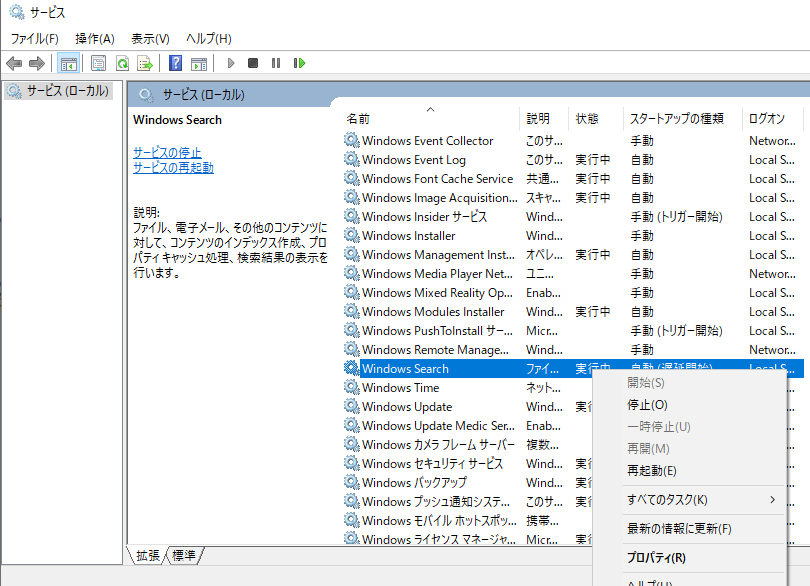Open the 表示(V) menu
Image resolution: width=810 pixels, height=586 pixels.
click(150, 39)
